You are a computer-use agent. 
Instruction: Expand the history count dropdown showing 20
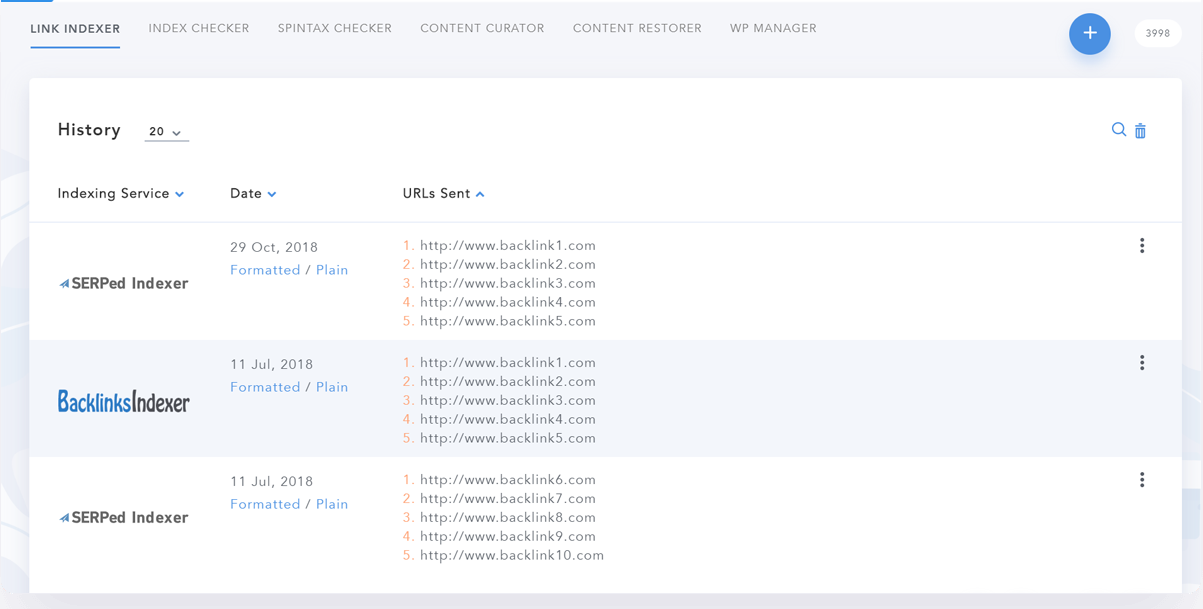(166, 132)
